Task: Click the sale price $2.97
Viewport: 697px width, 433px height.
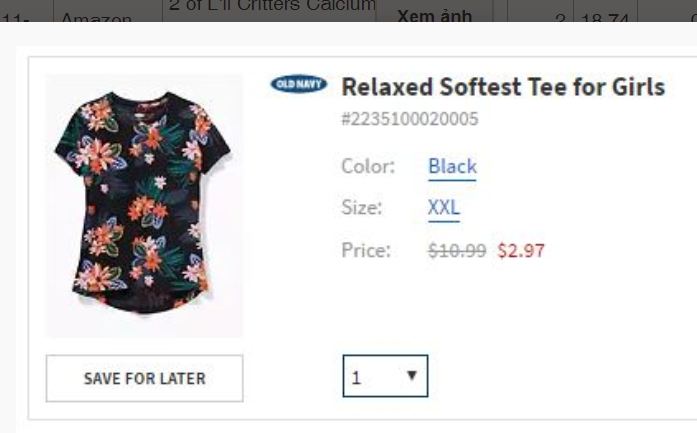Action: 521,251
